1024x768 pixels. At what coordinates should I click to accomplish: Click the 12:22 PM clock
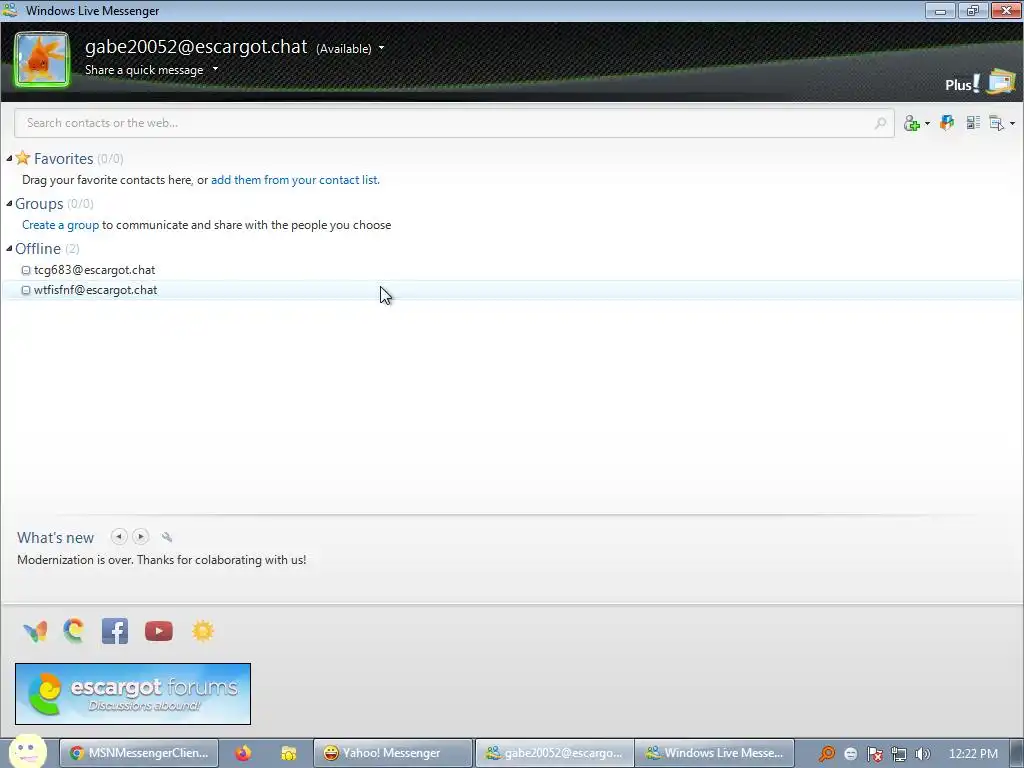[x=973, y=754]
